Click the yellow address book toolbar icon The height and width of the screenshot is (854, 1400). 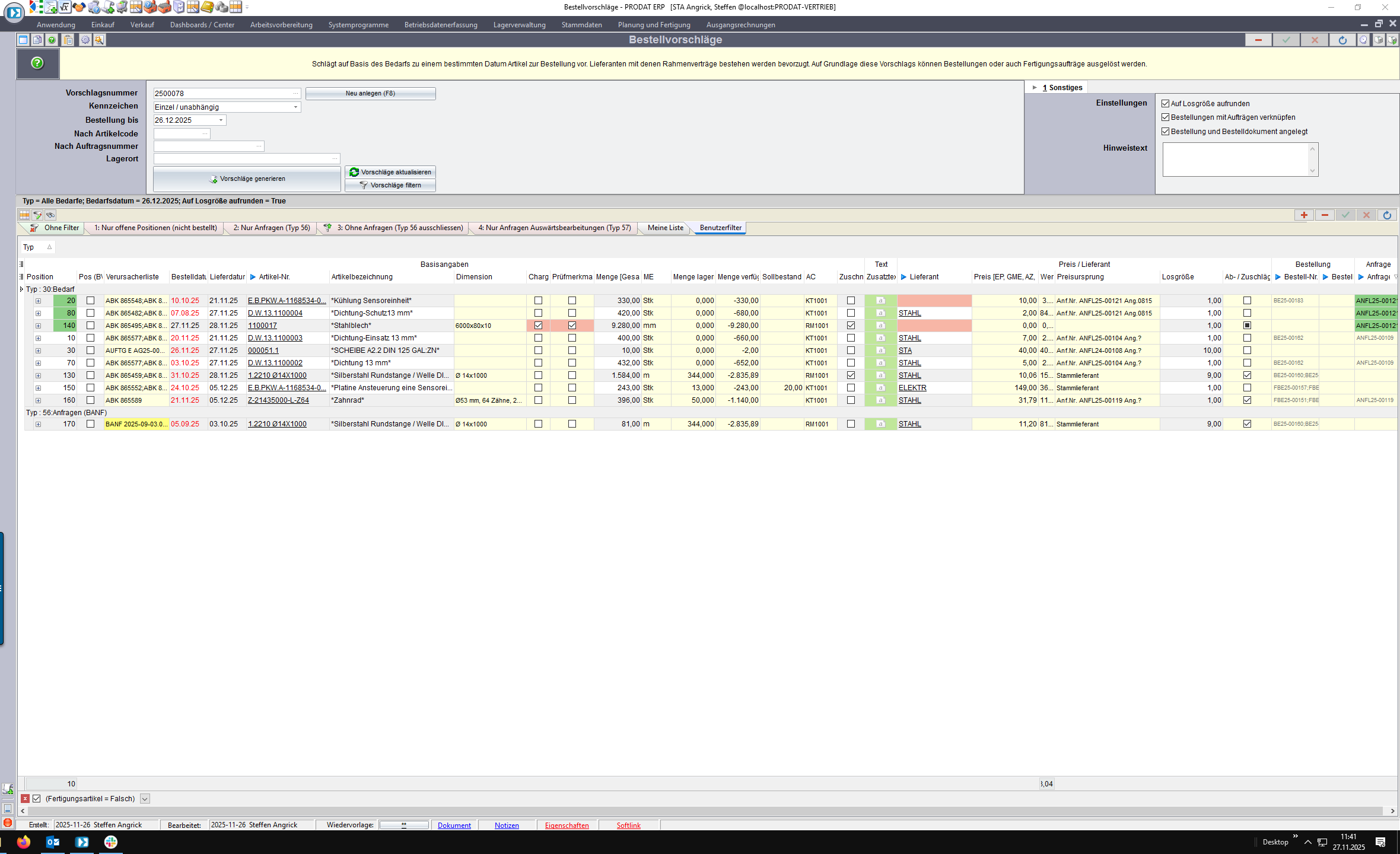click(x=207, y=7)
